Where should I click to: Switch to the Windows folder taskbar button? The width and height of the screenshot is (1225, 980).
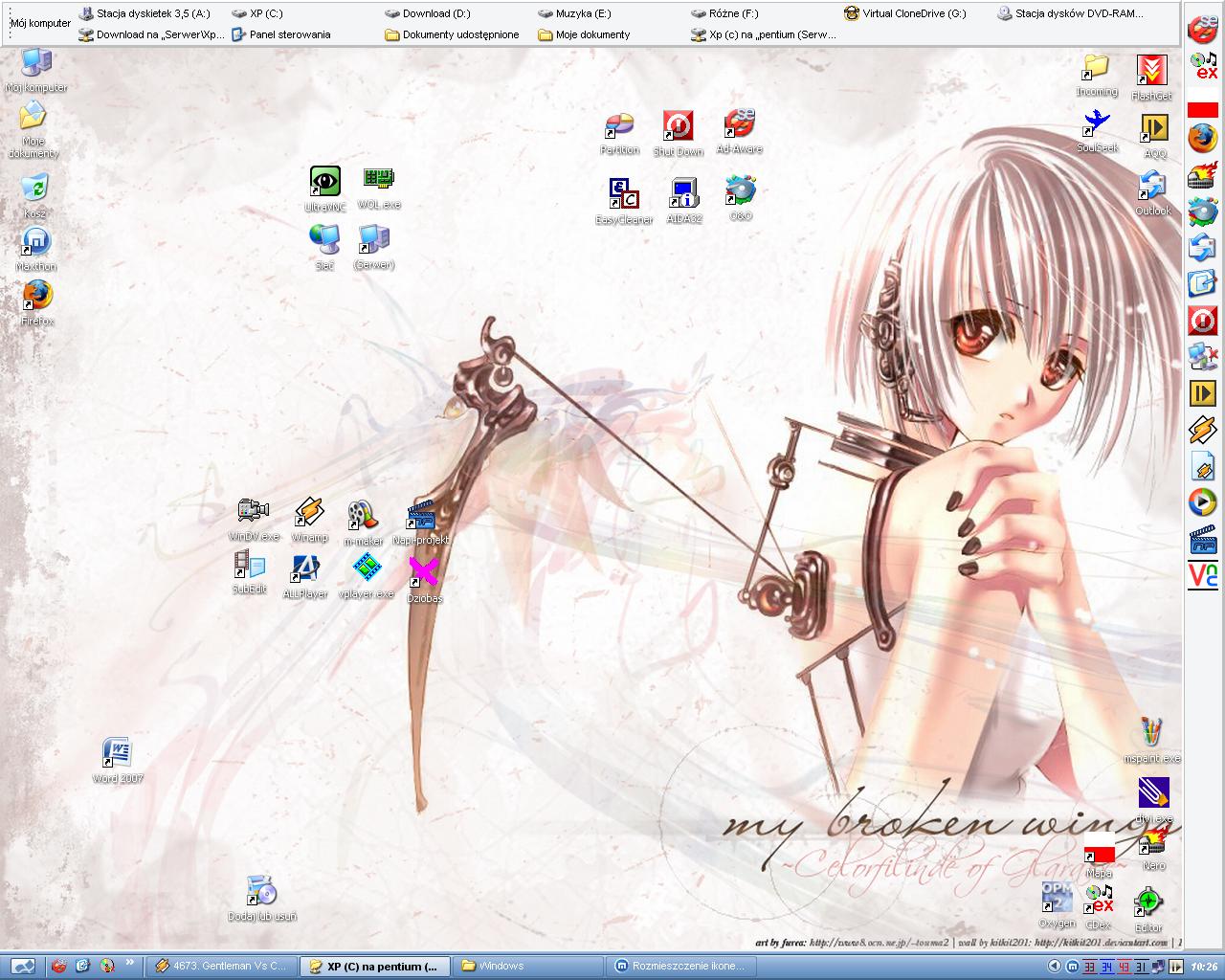point(528,967)
